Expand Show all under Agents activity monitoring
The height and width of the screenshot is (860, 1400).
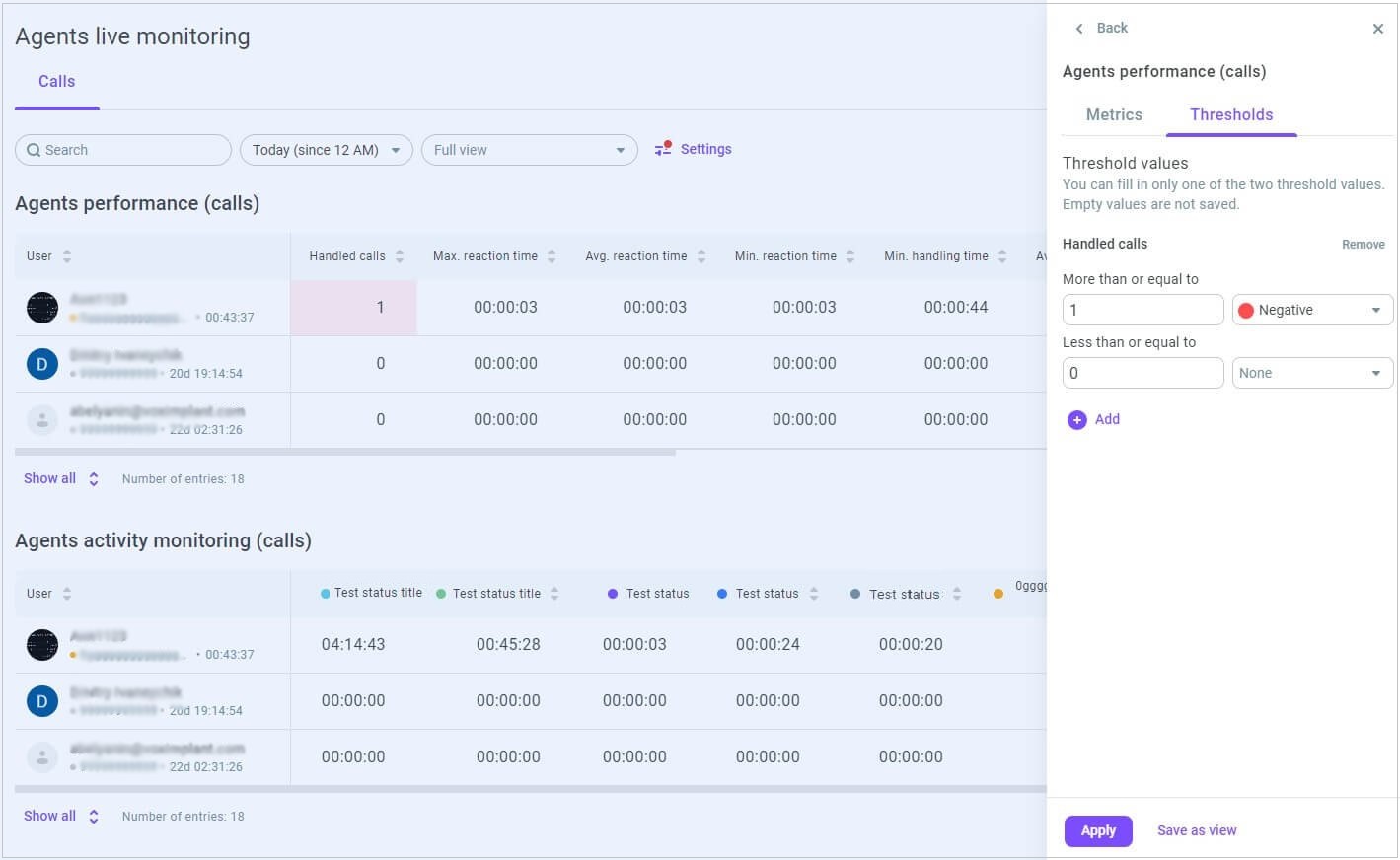click(61, 817)
